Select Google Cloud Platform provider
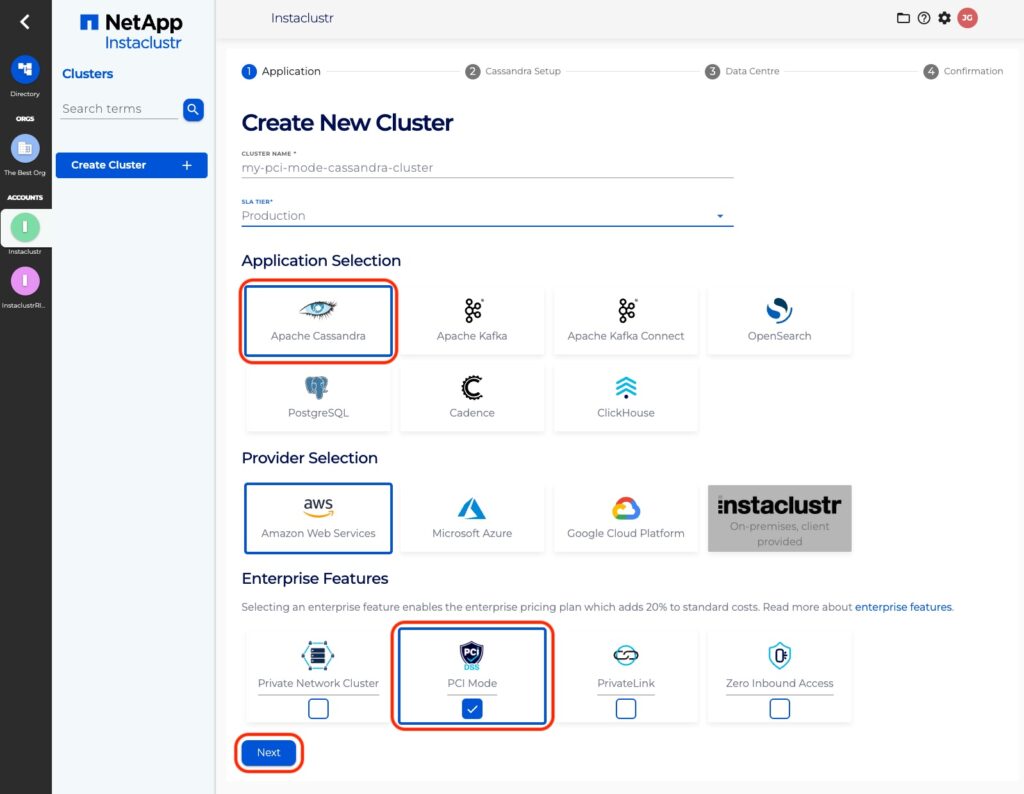This screenshot has width=1024, height=794. (625, 518)
